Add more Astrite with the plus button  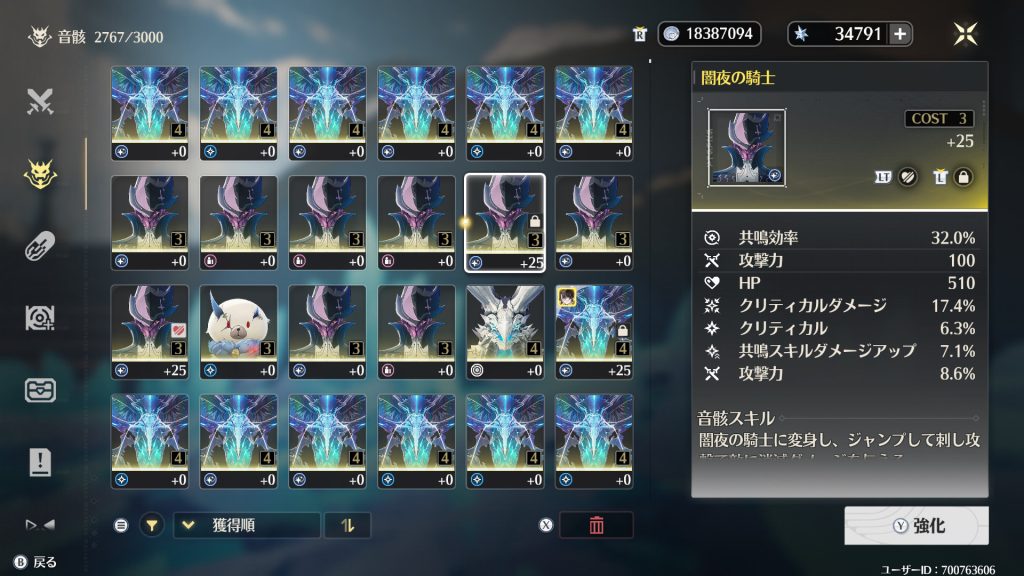(900, 34)
